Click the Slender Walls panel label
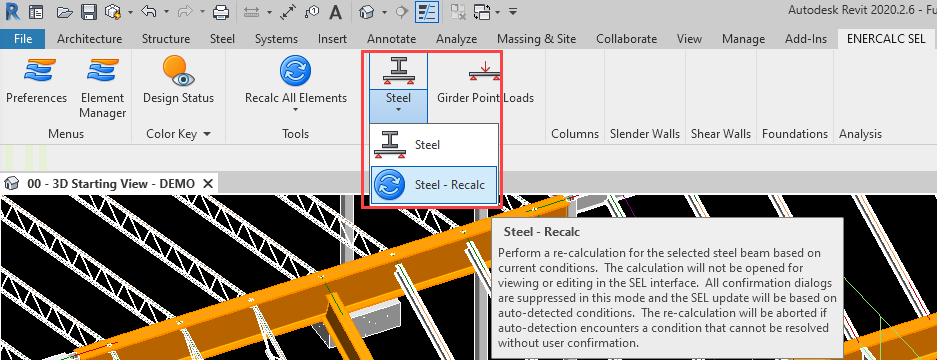Viewport: 937px width, 360px height. 645,134
